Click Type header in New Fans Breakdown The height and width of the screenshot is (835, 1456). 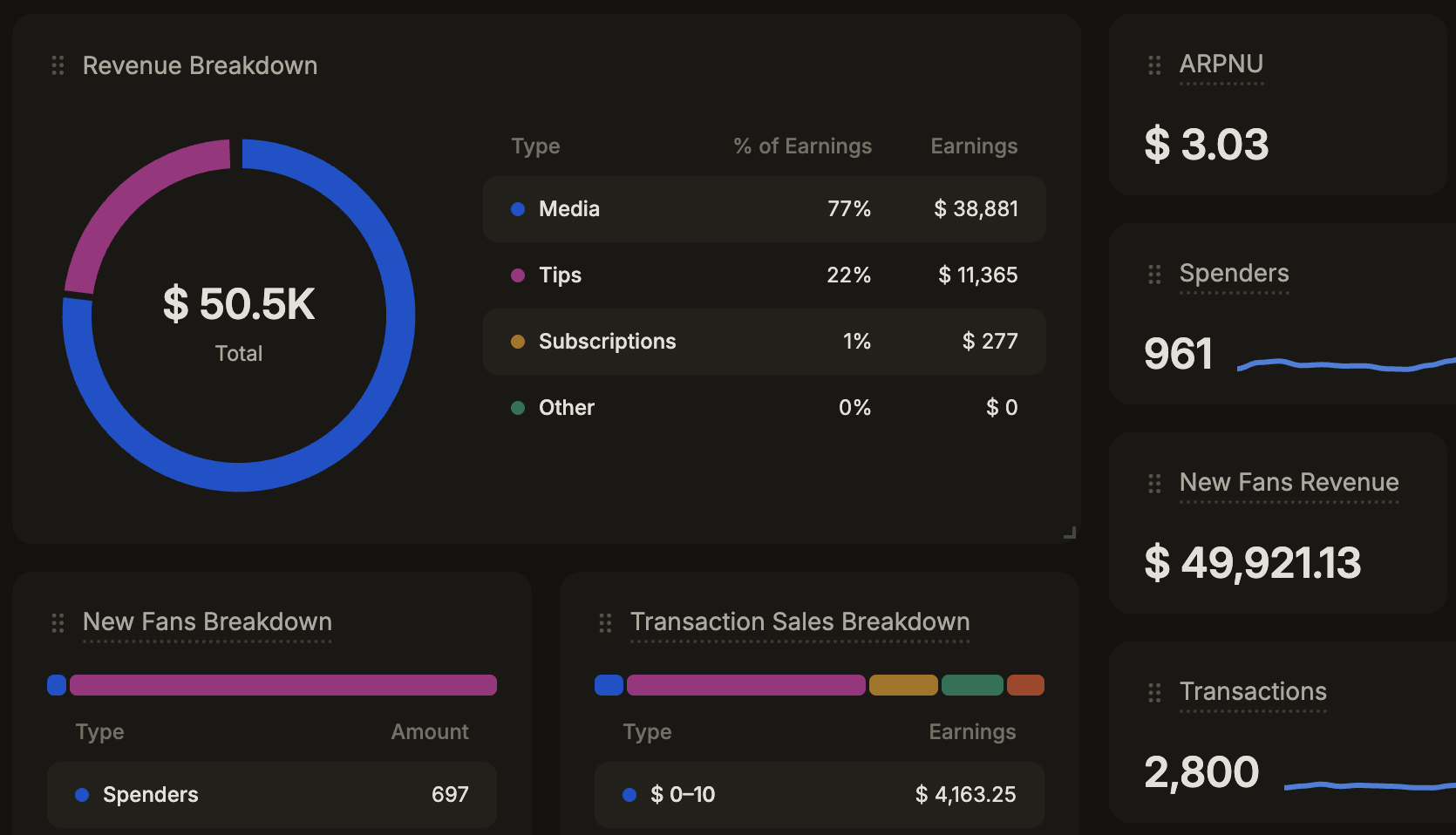point(99,732)
